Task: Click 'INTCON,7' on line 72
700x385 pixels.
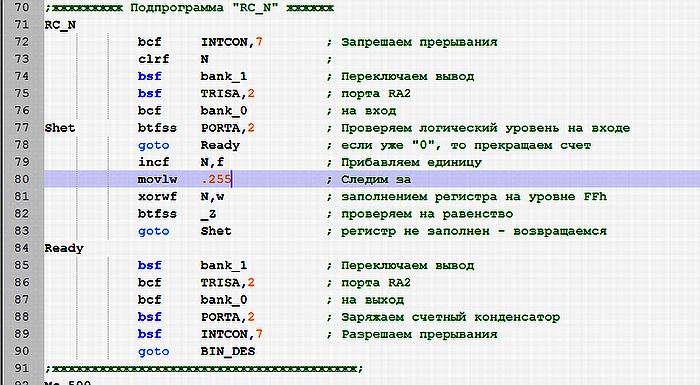Action: [x=231, y=42]
